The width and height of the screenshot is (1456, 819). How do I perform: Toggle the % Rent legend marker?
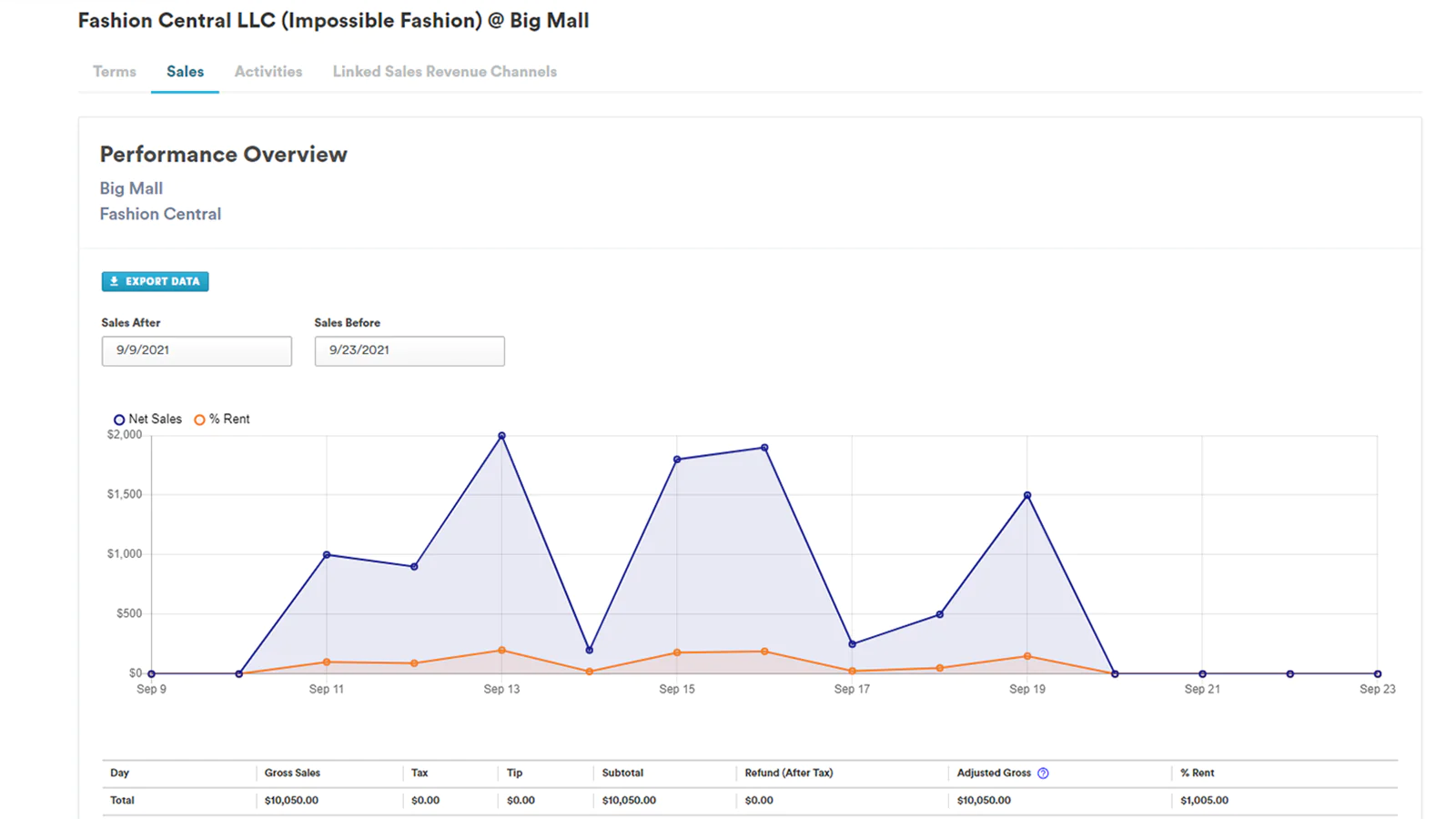pyautogui.click(x=199, y=420)
